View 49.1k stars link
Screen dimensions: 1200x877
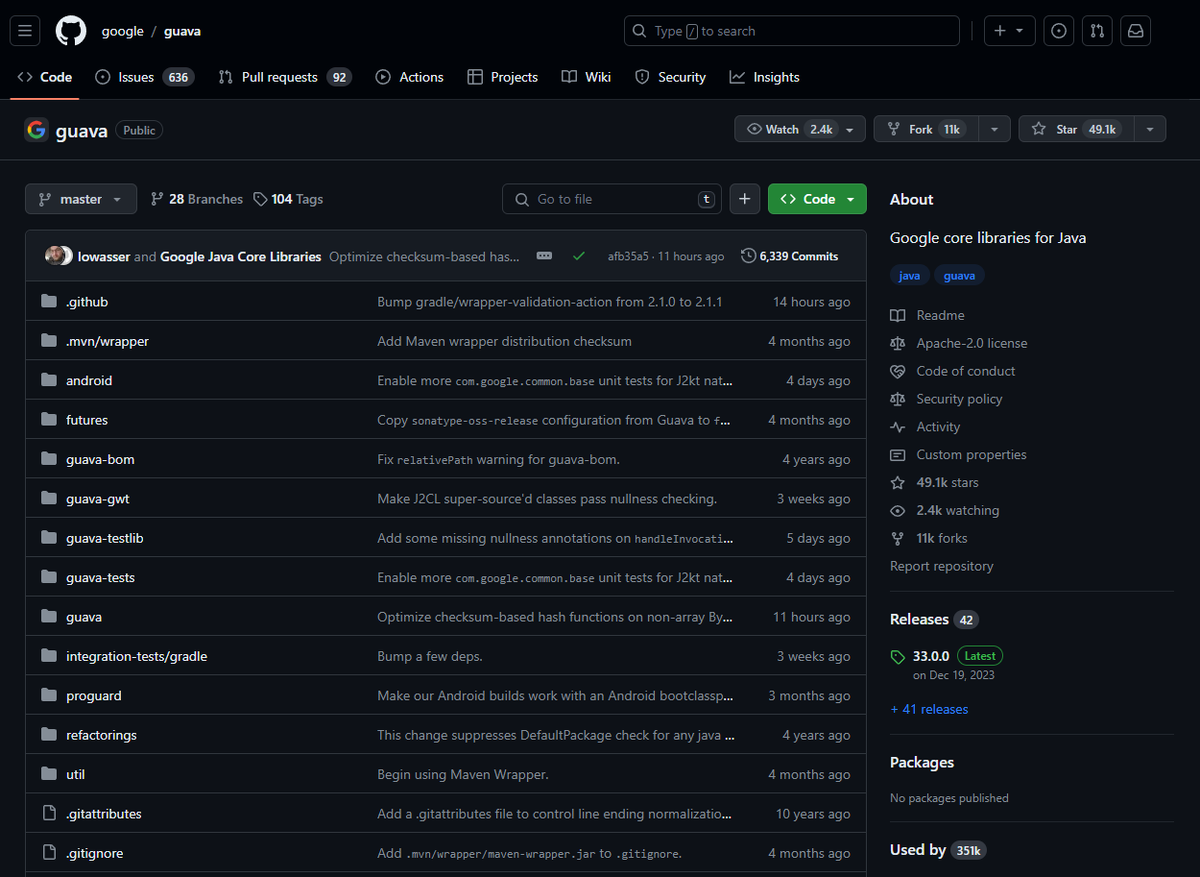934,483
